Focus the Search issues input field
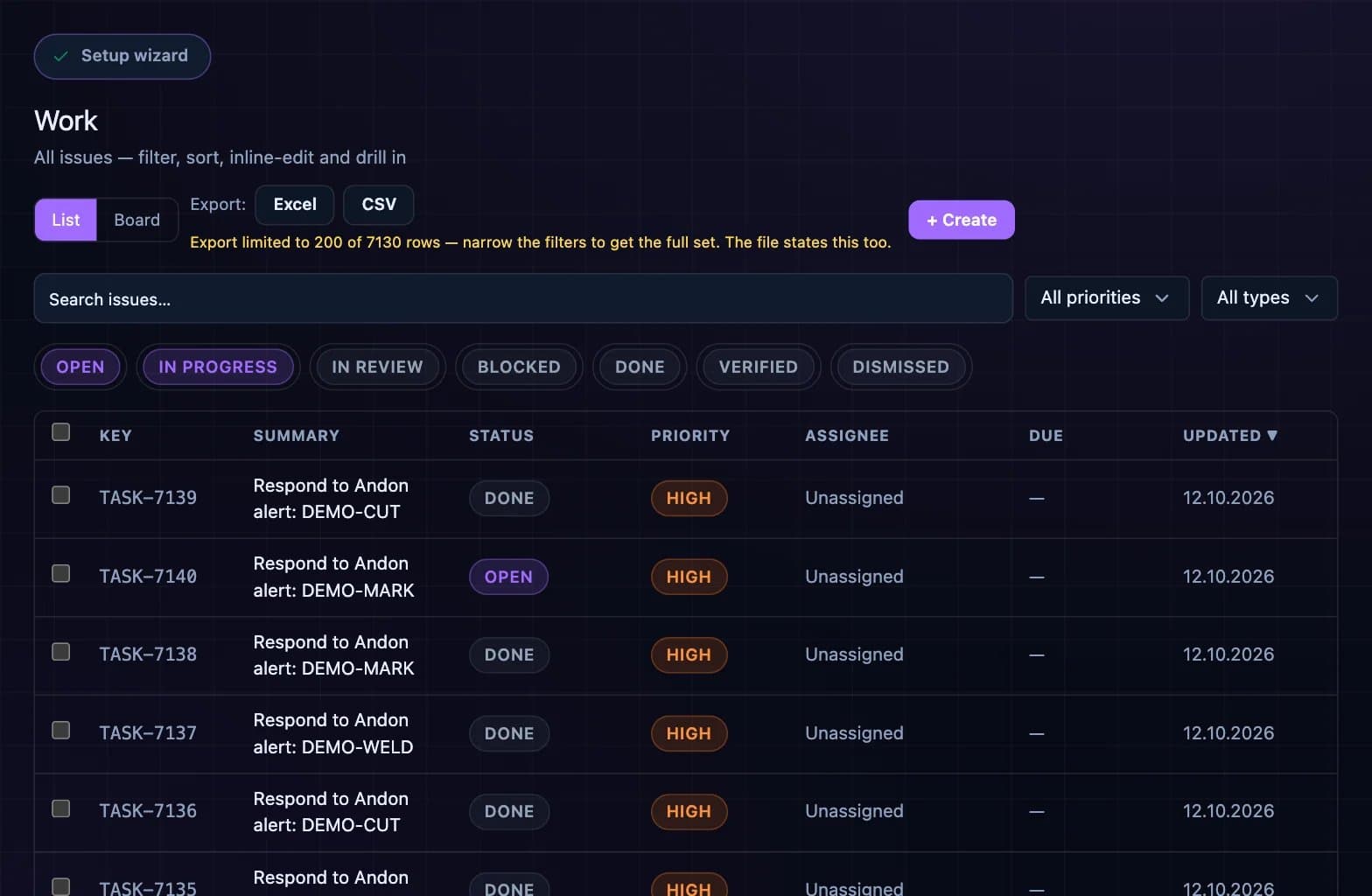1372x896 pixels. (523, 298)
